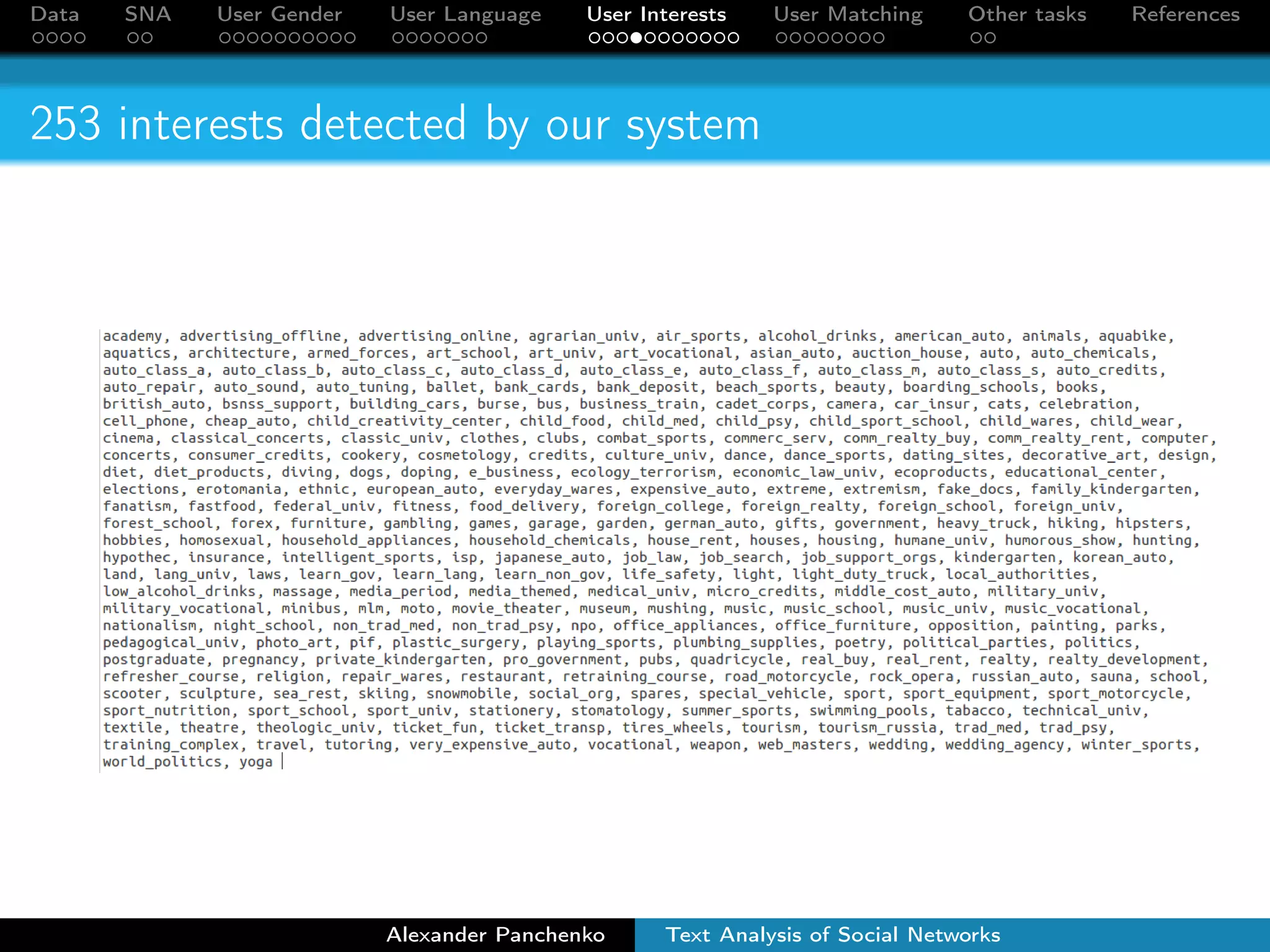Click last slide dot under User Matching

(878, 38)
